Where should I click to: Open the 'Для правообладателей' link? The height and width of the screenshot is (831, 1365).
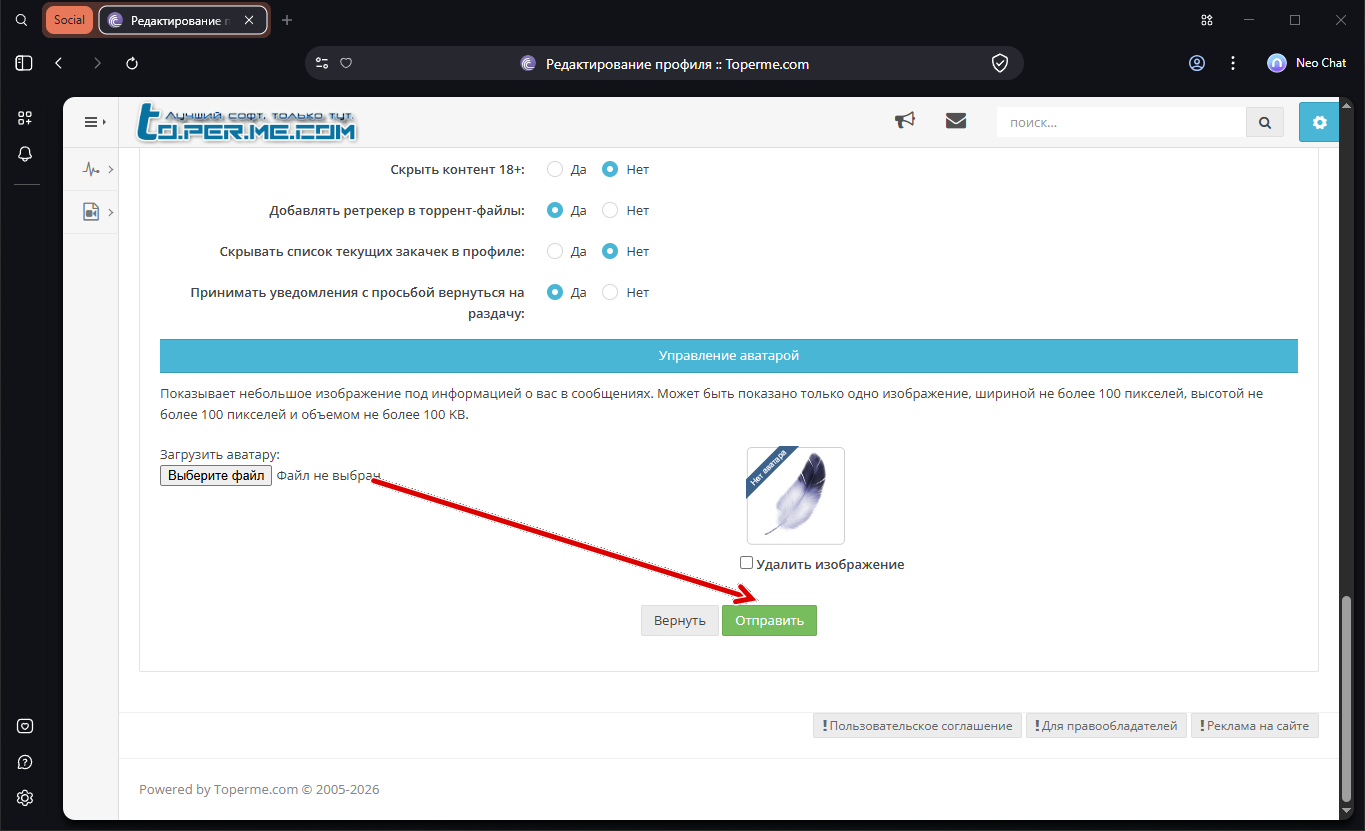[x=1107, y=726]
